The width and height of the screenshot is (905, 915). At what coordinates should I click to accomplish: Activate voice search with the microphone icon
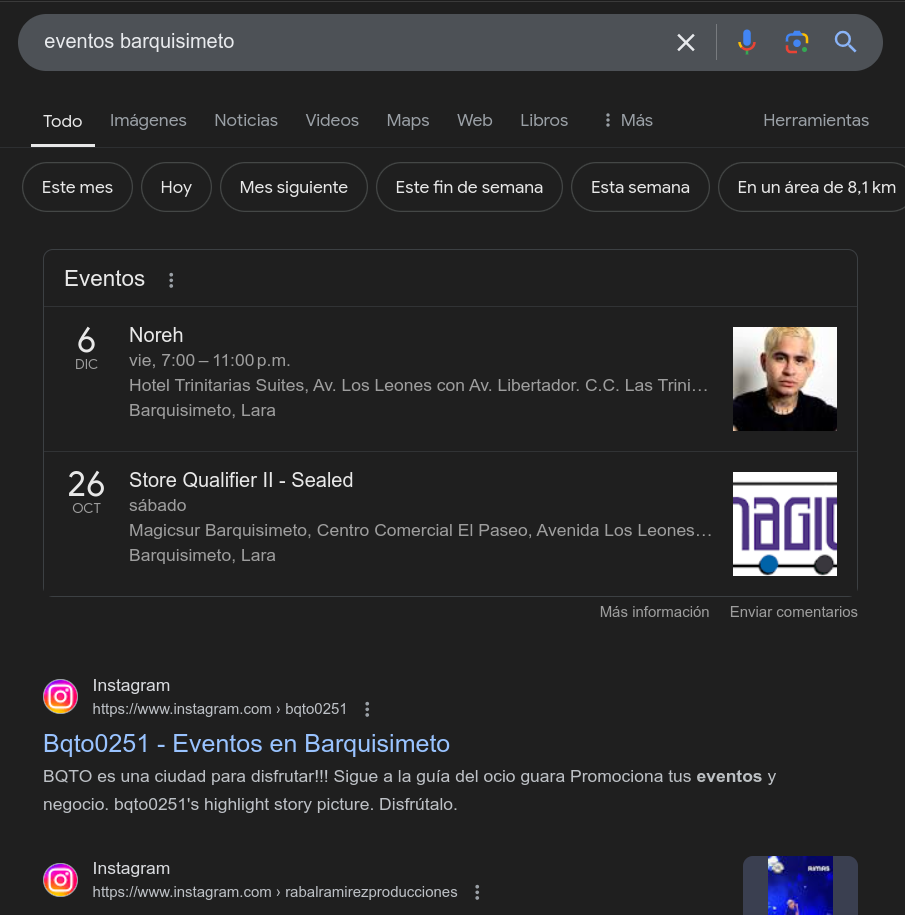tap(747, 42)
